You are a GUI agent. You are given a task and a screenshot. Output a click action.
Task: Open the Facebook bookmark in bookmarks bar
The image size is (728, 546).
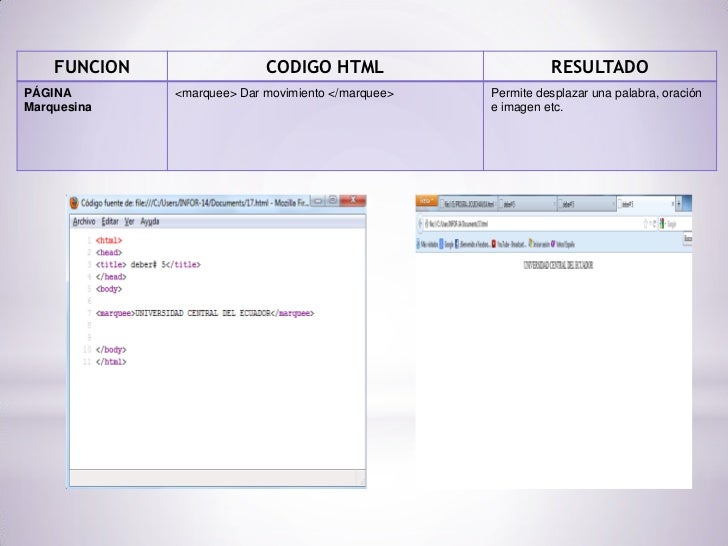473,244
